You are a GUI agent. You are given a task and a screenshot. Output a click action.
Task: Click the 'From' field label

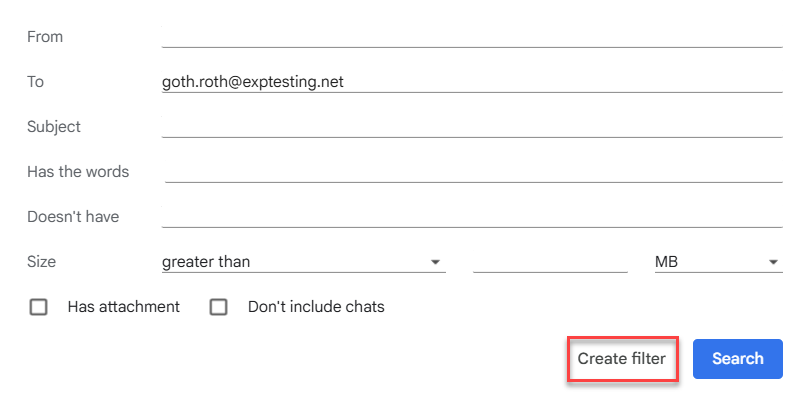(45, 37)
